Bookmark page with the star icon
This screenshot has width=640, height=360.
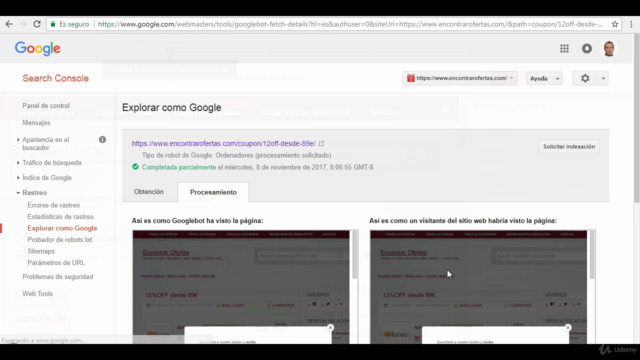pyautogui.click(x=615, y=24)
